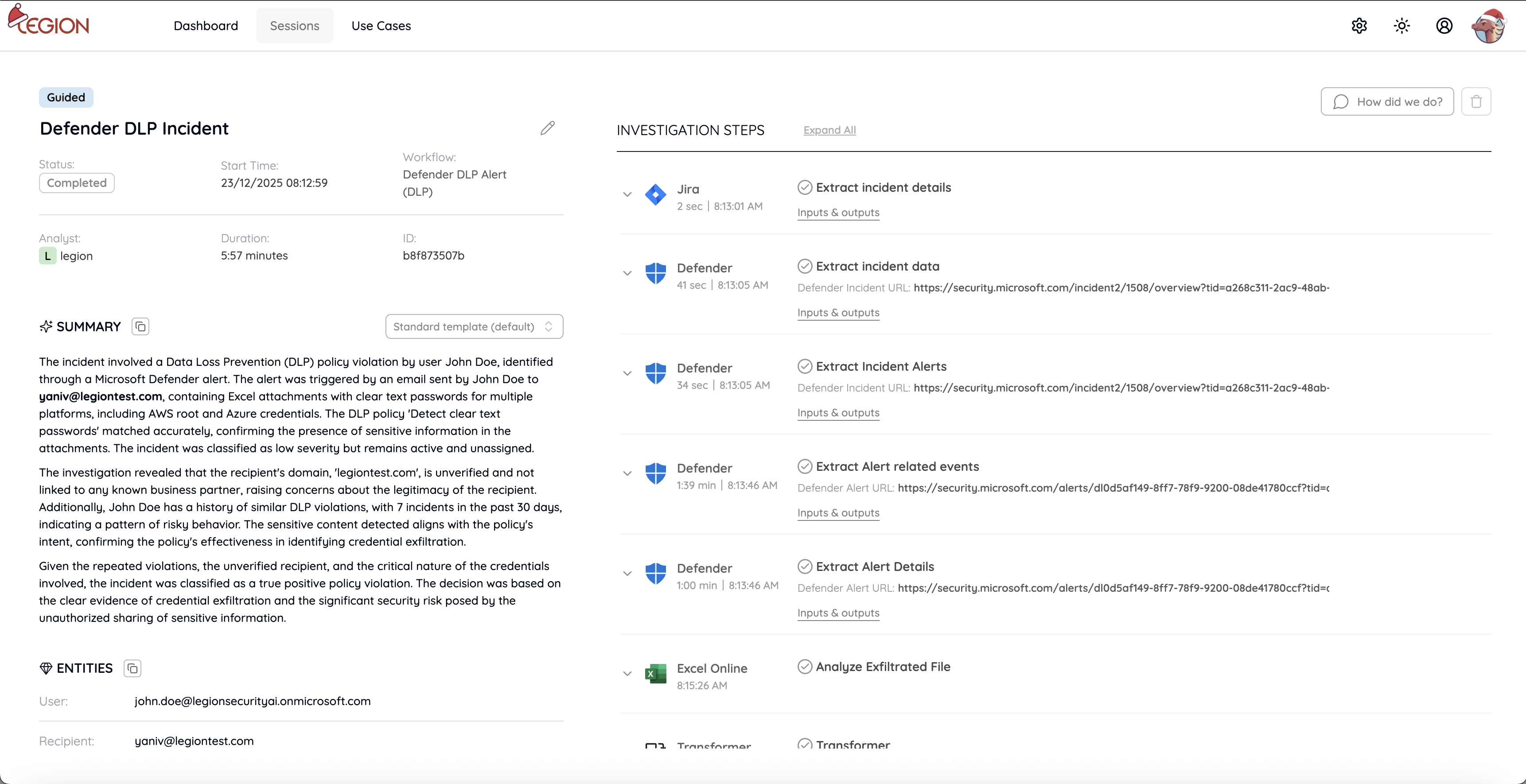1526x784 pixels.
Task: Open the Use Cases tab
Action: click(381, 25)
